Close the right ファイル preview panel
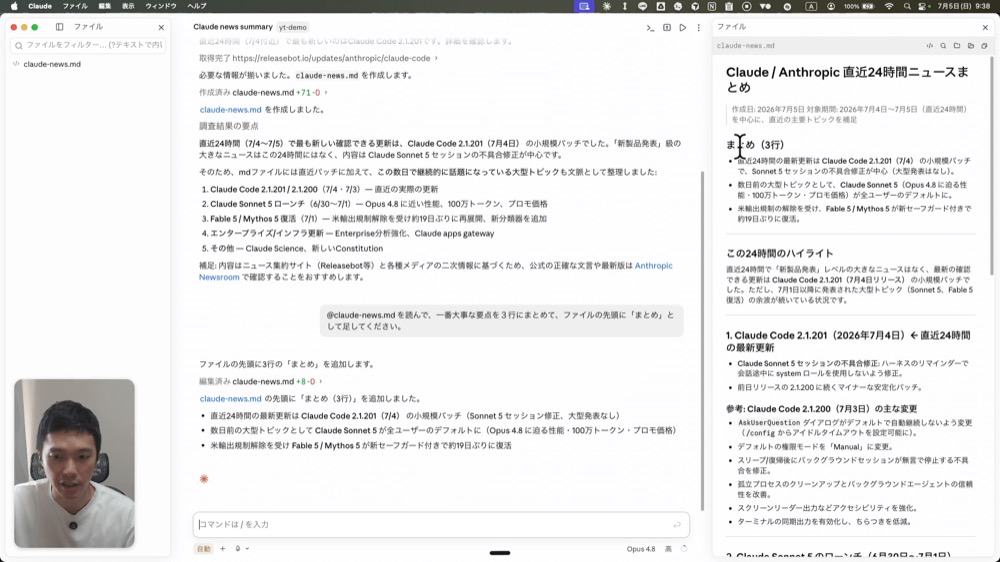Screen dimensions: 1000x562 pyautogui.click(x=985, y=27)
